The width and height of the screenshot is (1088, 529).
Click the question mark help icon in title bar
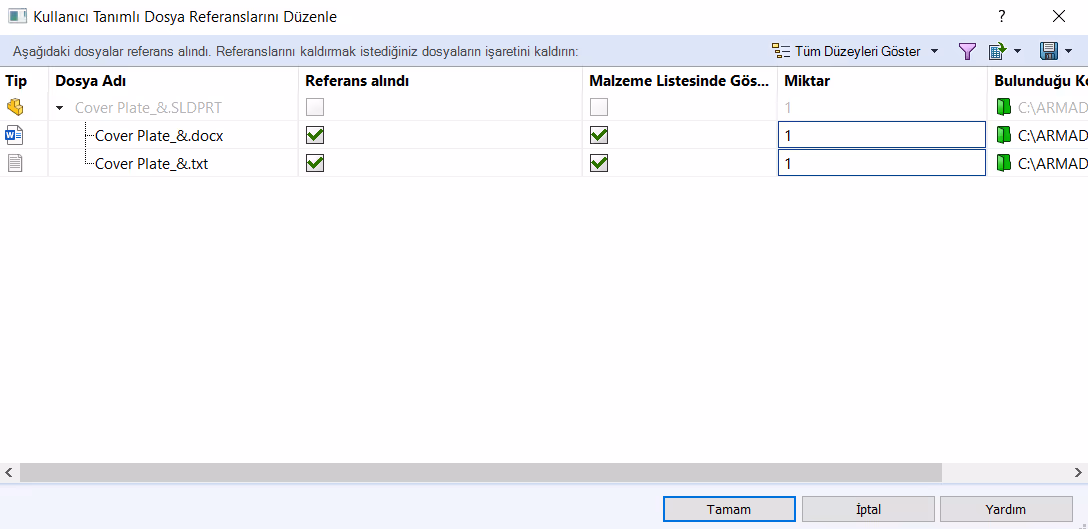pos(1001,17)
